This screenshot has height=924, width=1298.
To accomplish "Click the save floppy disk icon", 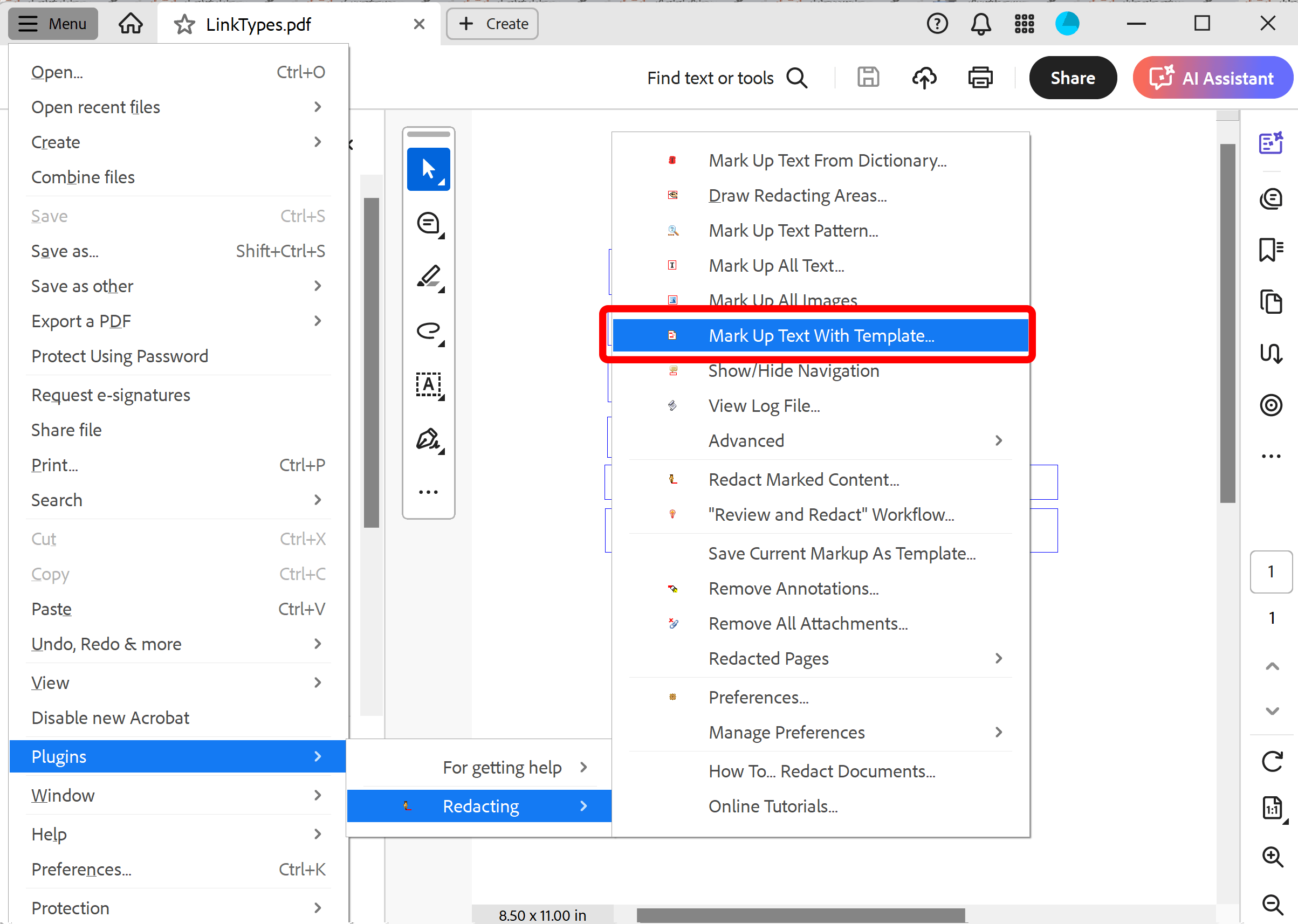I will (868, 78).
